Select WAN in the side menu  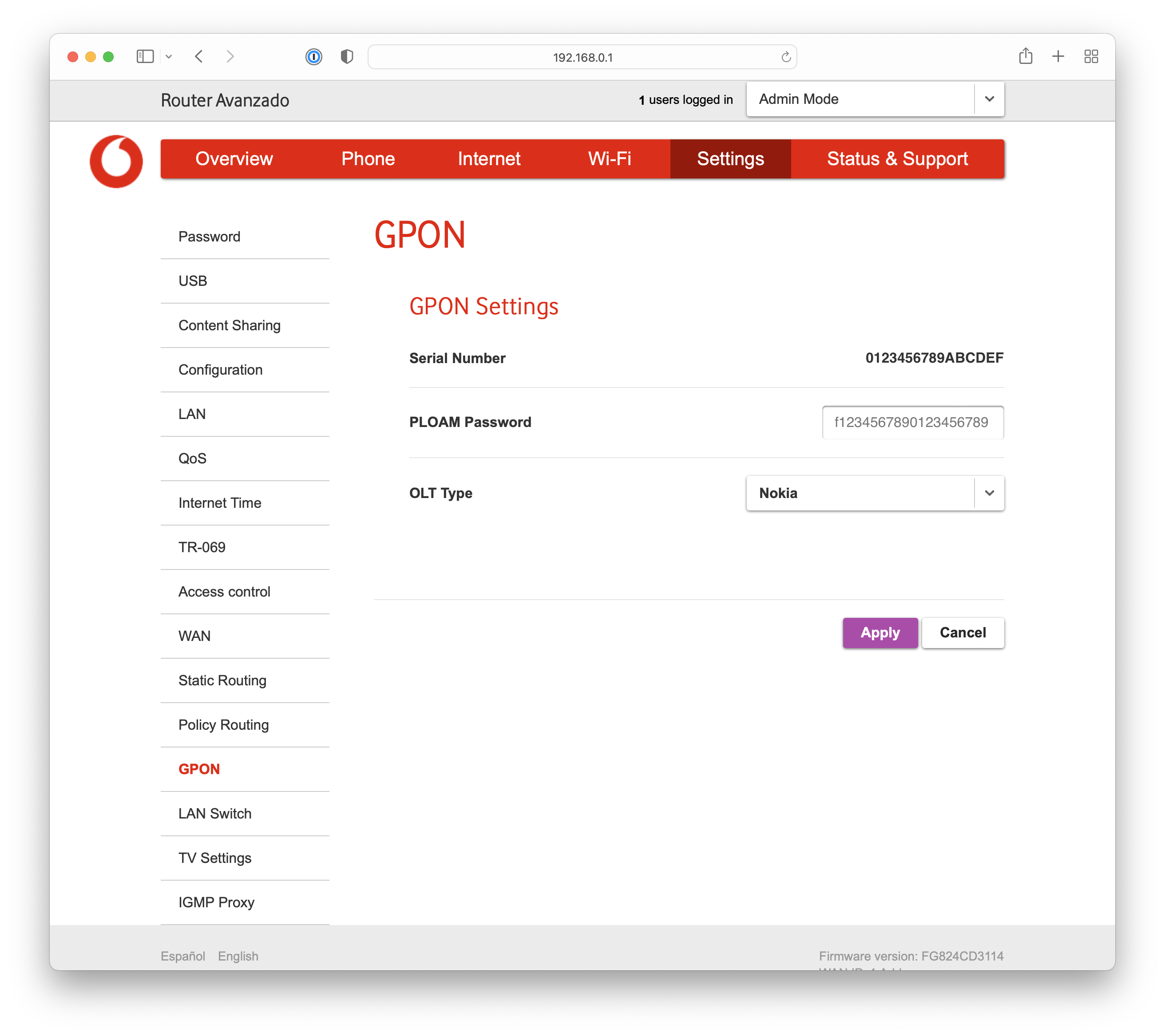pos(245,636)
